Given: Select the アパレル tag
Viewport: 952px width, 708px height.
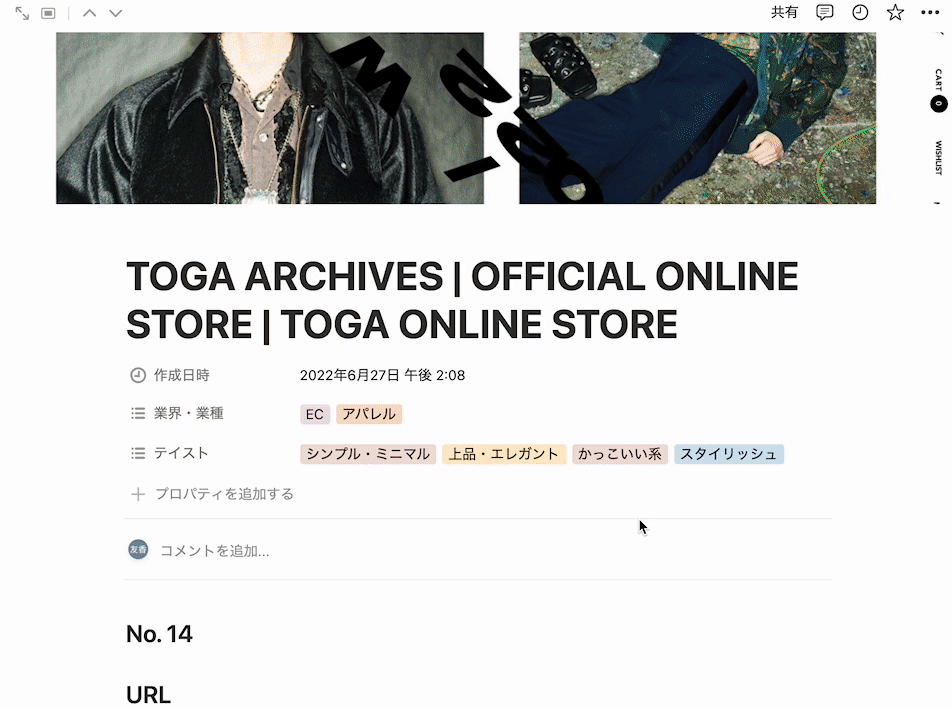Looking at the screenshot, I should (x=369, y=414).
